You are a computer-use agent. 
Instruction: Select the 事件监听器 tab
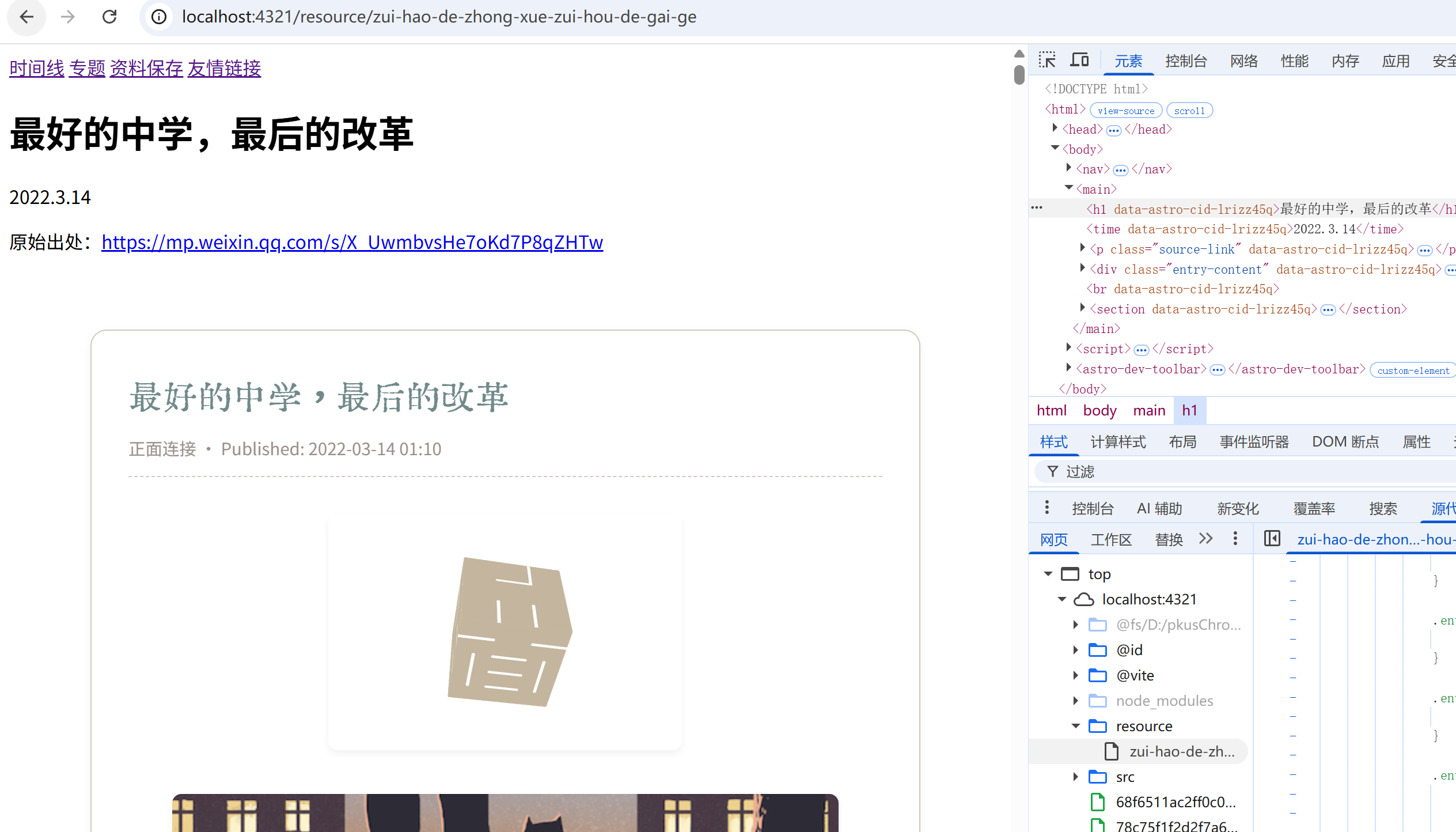coord(1254,442)
